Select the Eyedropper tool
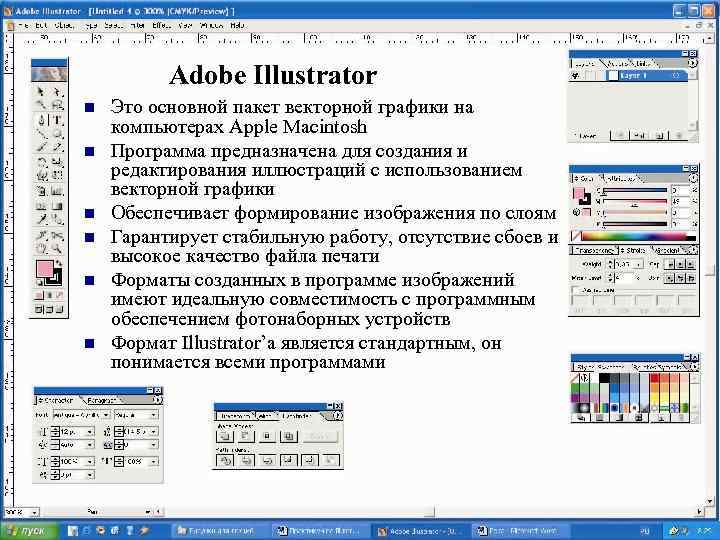The image size is (720, 540). point(41,220)
